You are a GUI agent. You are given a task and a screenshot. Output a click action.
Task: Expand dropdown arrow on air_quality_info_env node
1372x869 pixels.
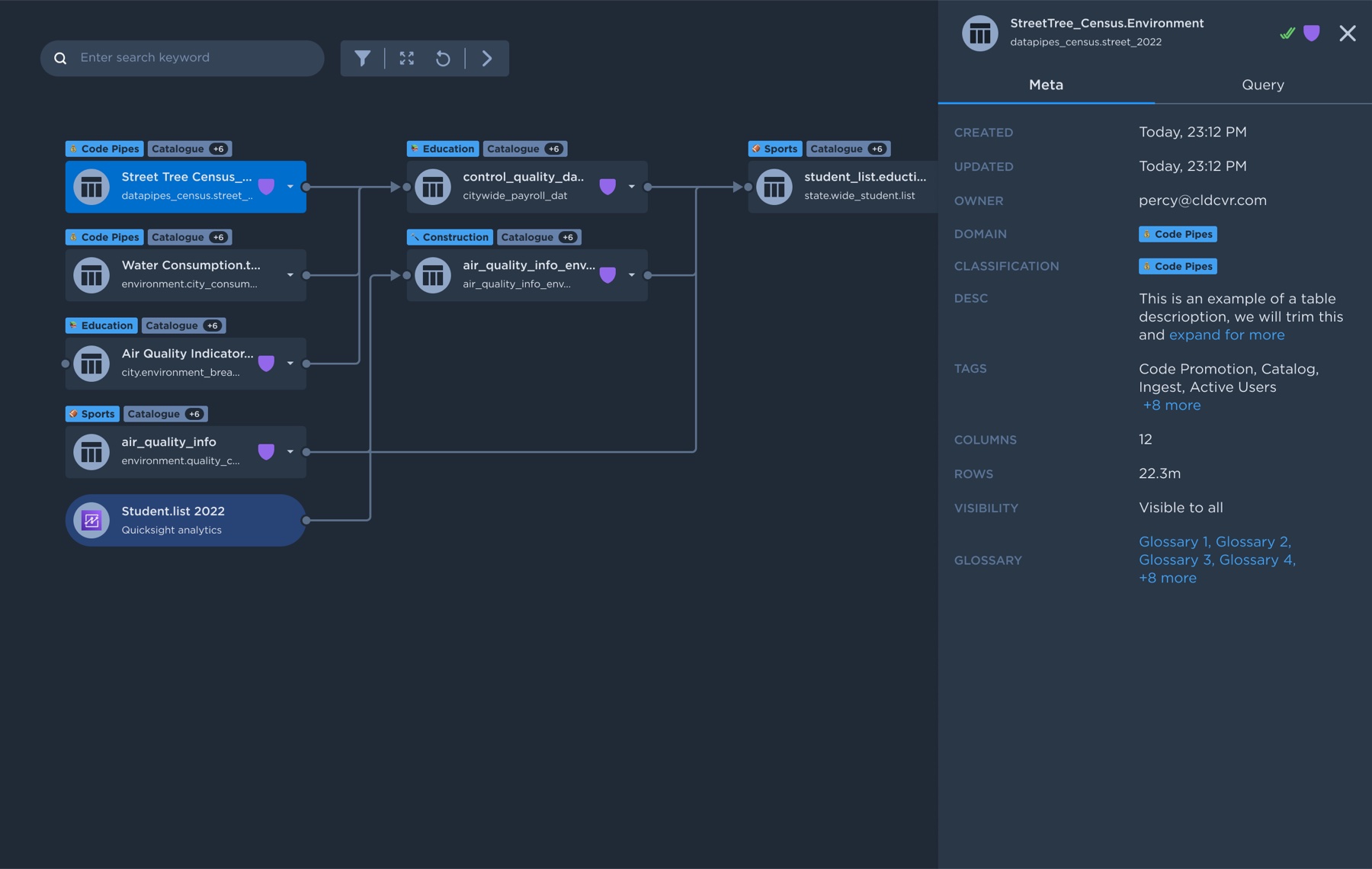(x=632, y=275)
